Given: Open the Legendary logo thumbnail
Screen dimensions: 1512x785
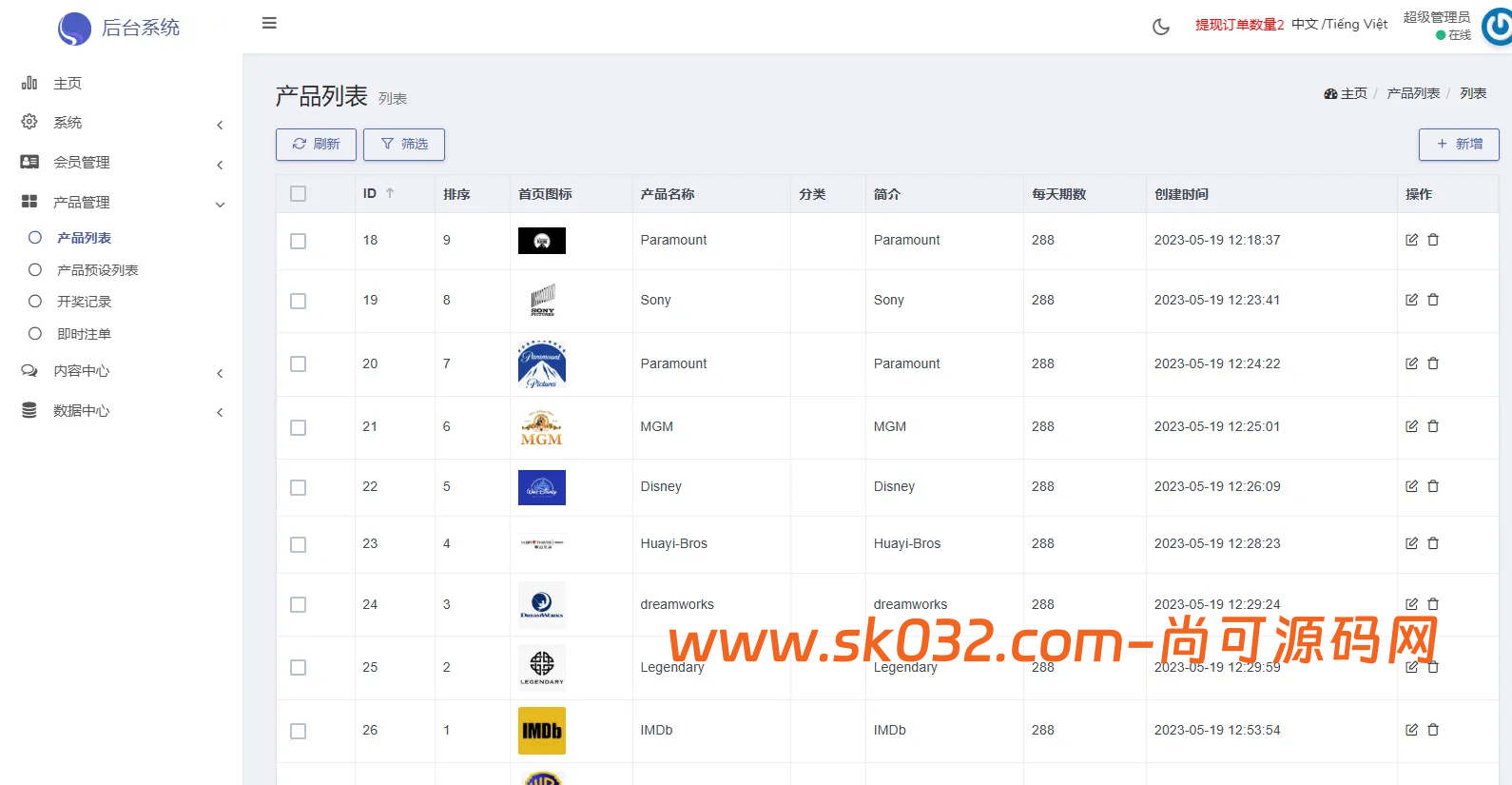Looking at the screenshot, I should 542,668.
